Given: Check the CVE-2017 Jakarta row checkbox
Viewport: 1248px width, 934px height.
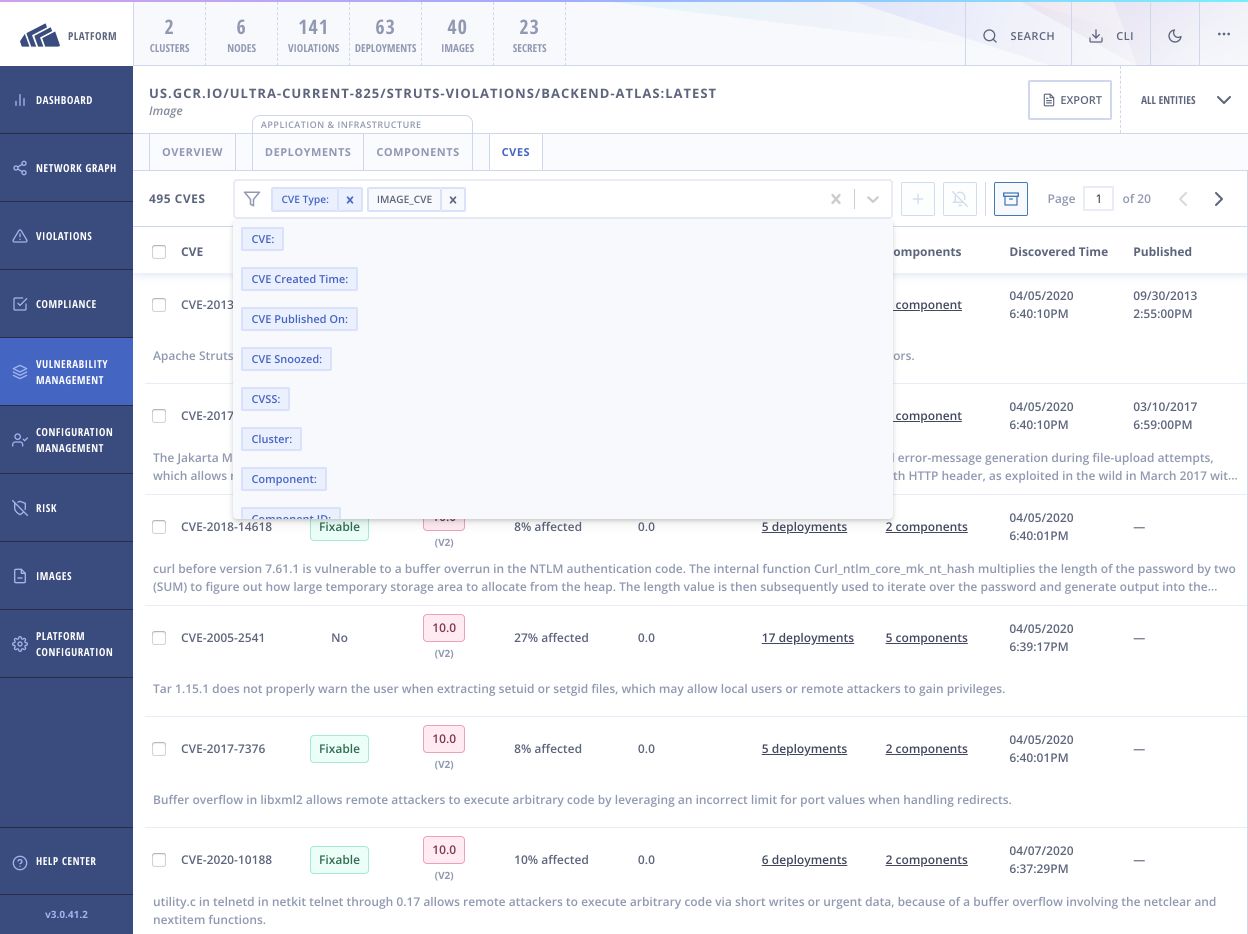Looking at the screenshot, I should tap(159, 416).
